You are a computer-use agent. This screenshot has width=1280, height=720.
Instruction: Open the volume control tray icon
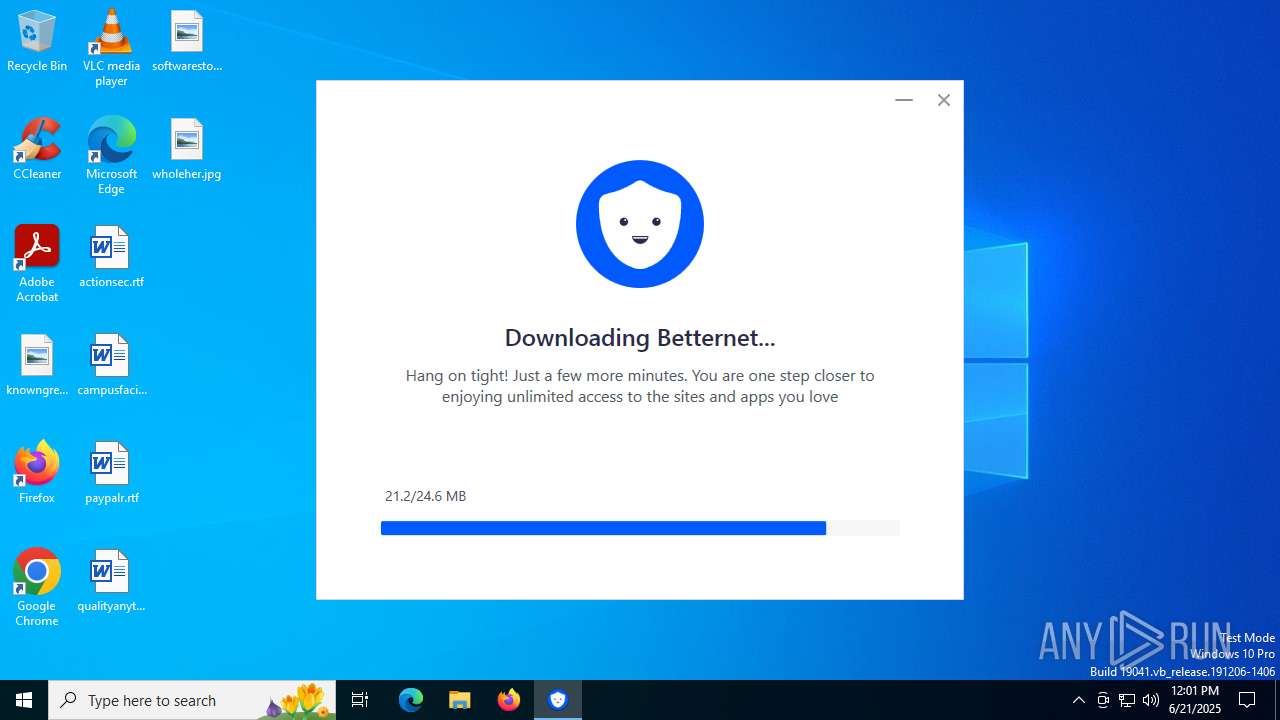tap(1151, 700)
